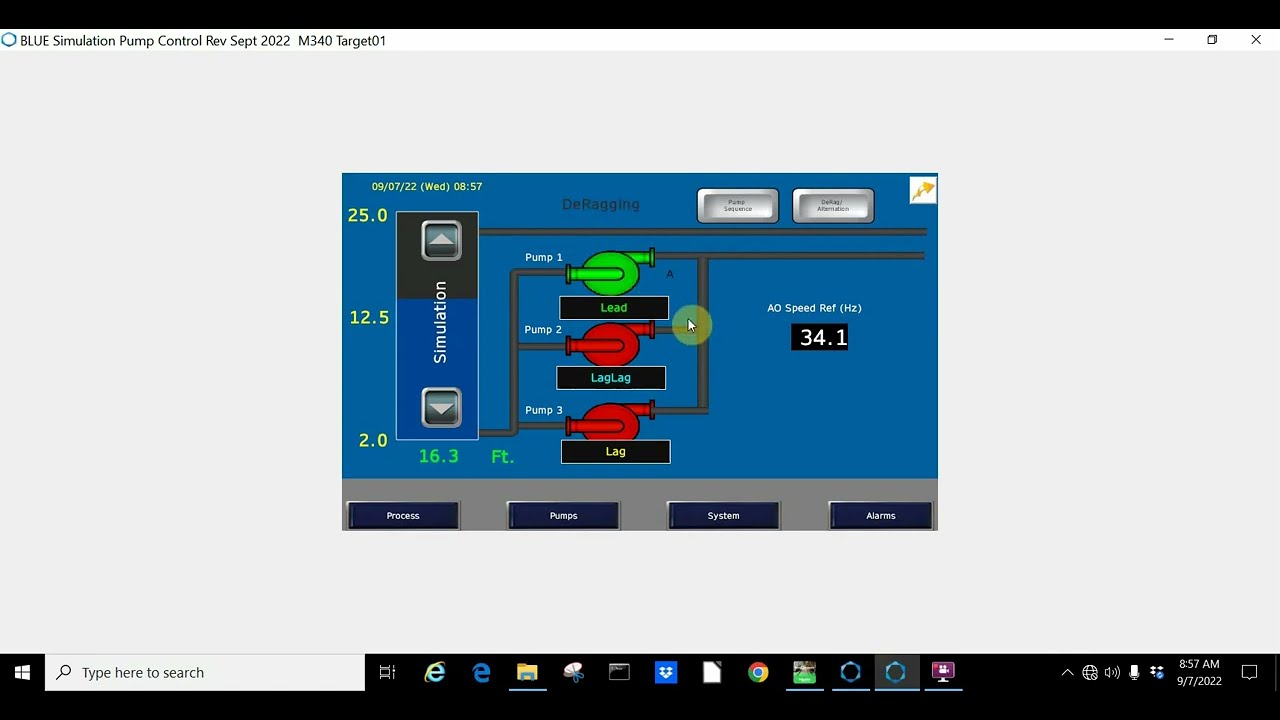Launch Internet Explorer from the taskbar
The image size is (1280, 720).
click(x=435, y=673)
